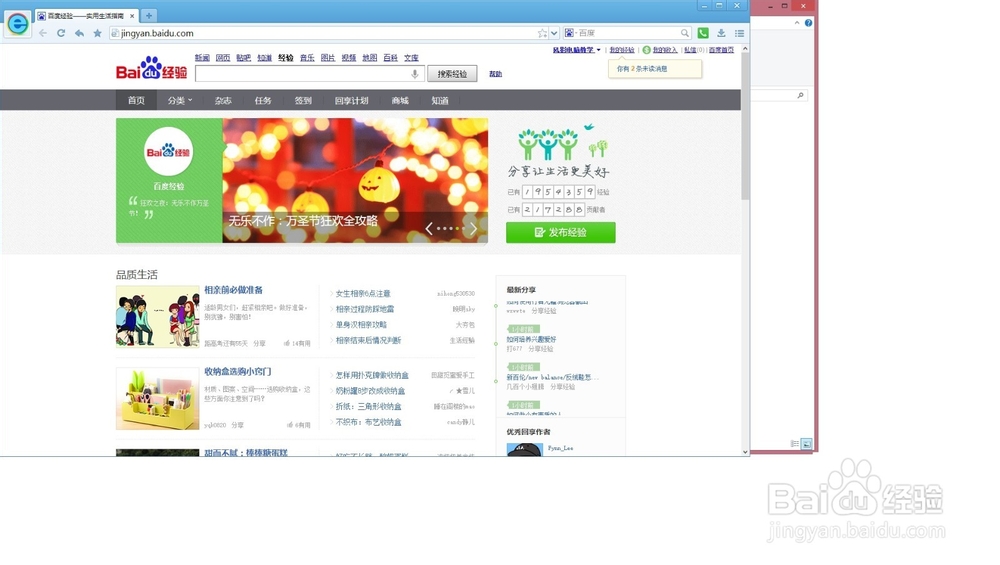Open 百科 in the top service links
This screenshot has height=565, width=1000.
tap(390, 57)
